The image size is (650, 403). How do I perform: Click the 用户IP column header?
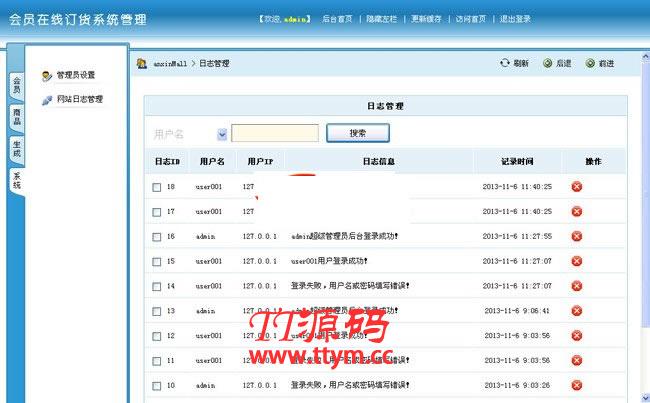tap(260, 162)
